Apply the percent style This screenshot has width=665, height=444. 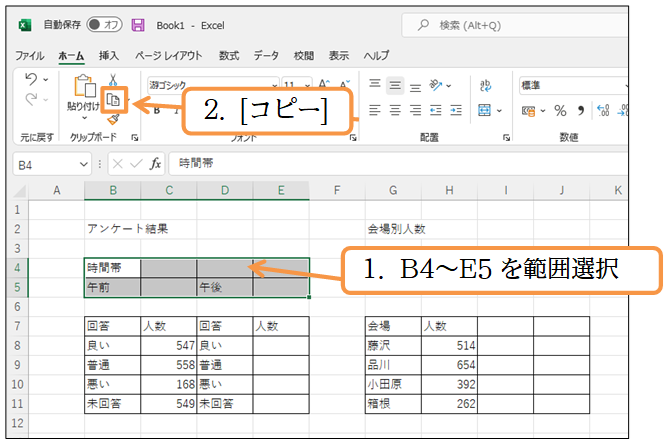click(x=560, y=111)
